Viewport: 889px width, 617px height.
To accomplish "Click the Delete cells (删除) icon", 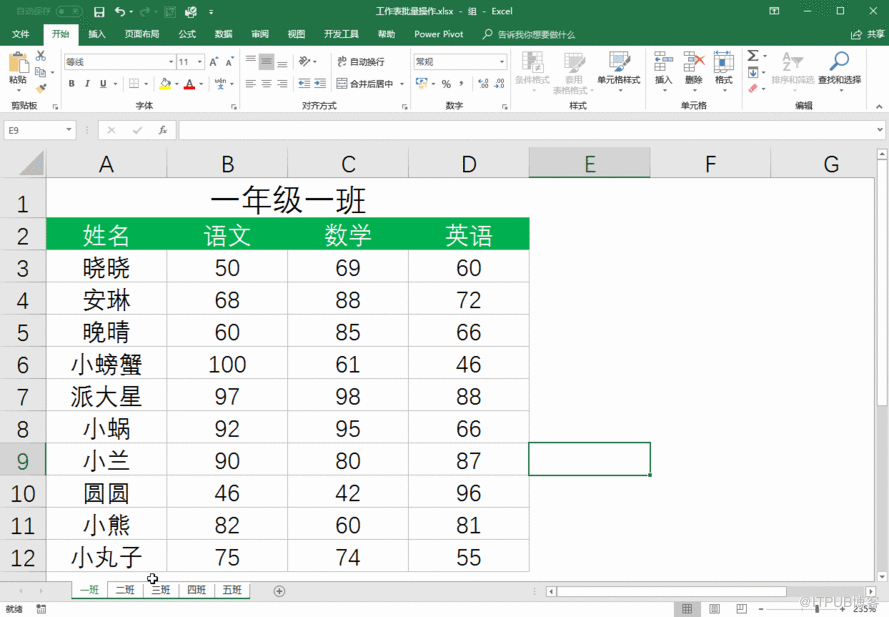I will (693, 67).
